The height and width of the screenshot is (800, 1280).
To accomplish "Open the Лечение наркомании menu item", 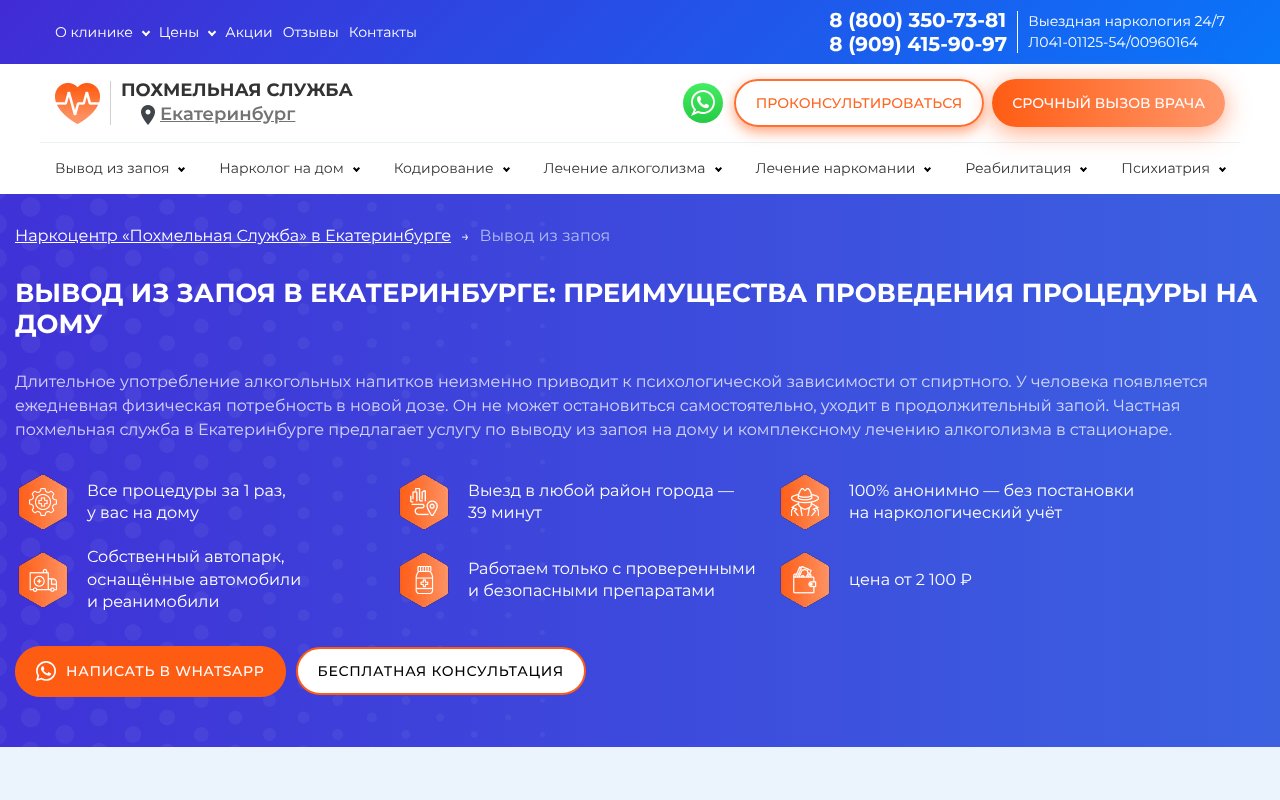I will tap(836, 168).
